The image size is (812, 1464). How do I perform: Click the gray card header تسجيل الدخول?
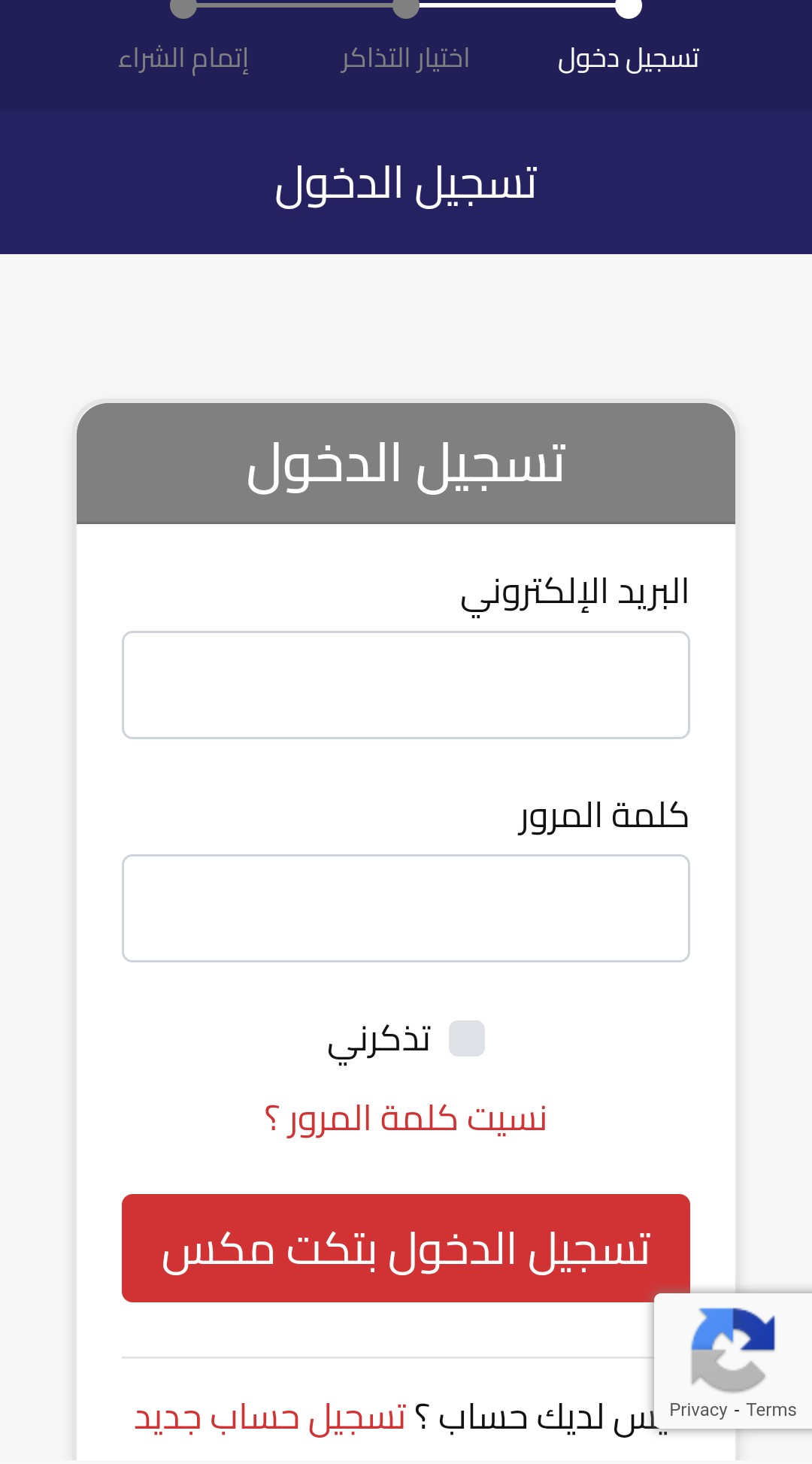point(406,463)
